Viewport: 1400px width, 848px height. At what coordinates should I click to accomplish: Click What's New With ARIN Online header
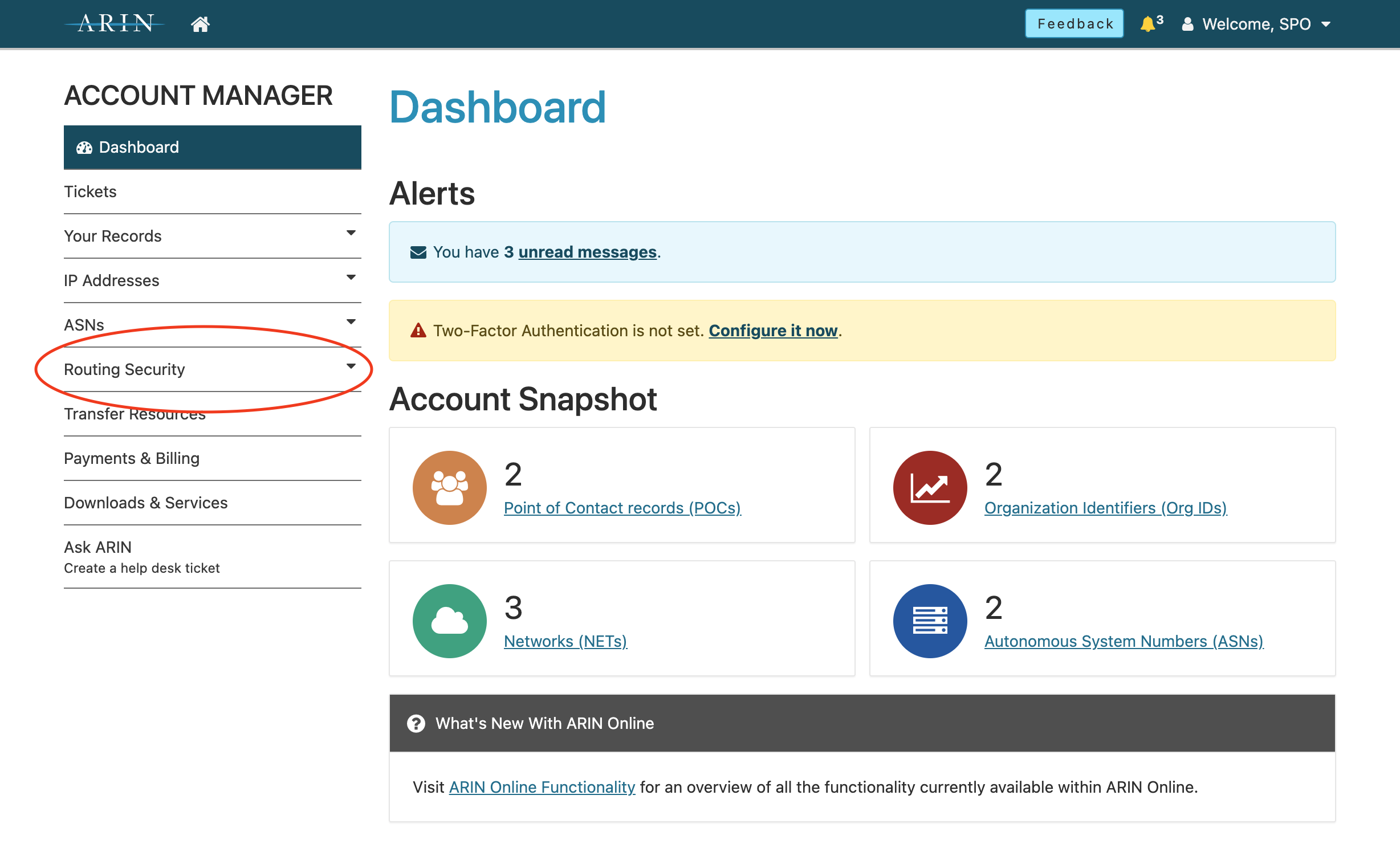(x=862, y=723)
